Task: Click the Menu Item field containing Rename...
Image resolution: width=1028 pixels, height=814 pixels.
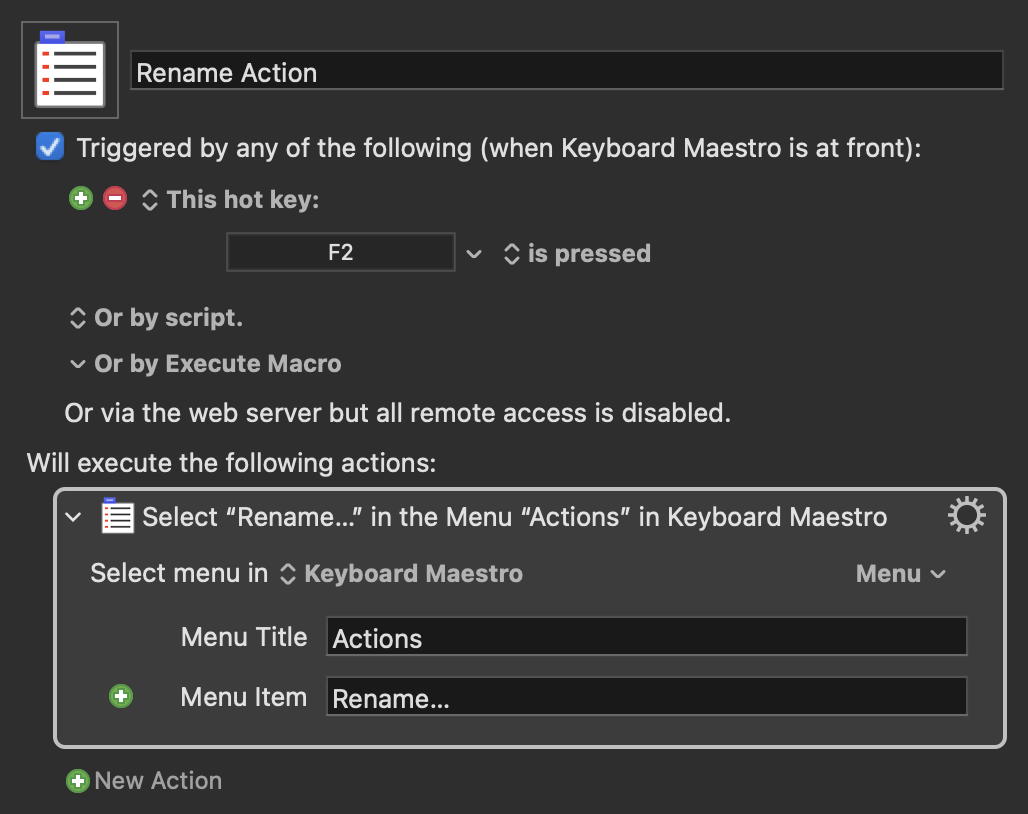Action: click(646, 697)
